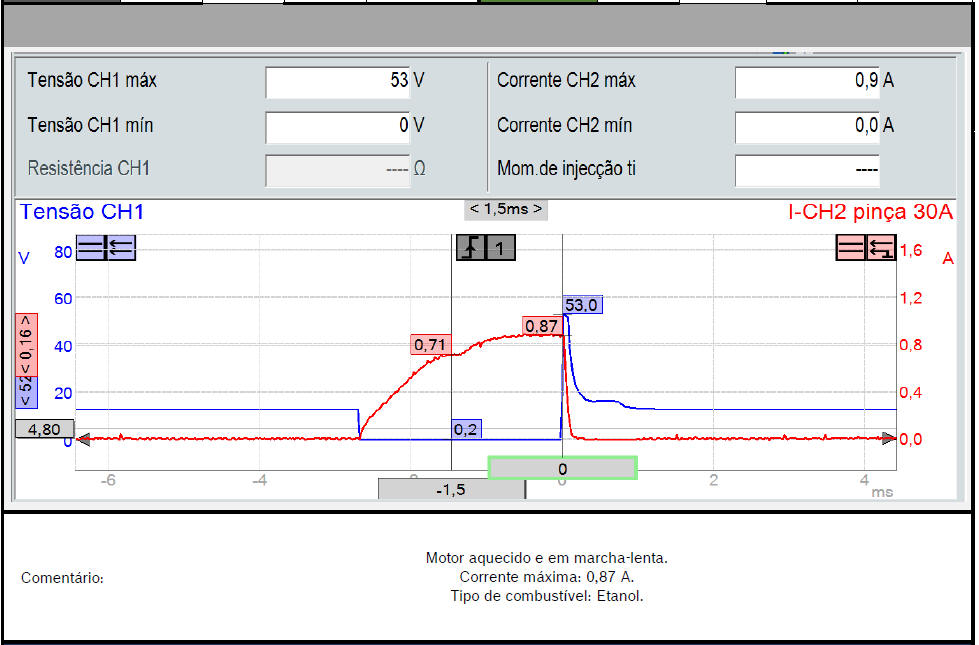The width and height of the screenshot is (979, 645).
Task: Click the 0,87 current measurement label
Action: [x=540, y=326]
